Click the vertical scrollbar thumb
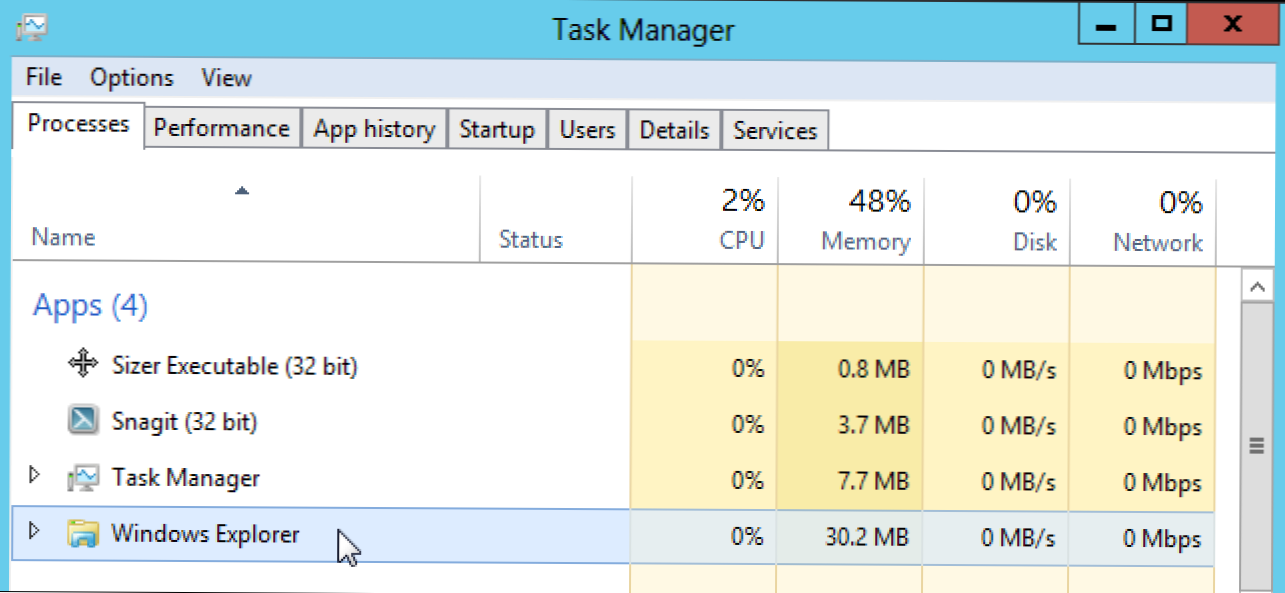The height and width of the screenshot is (593, 1285). pyautogui.click(x=1256, y=447)
